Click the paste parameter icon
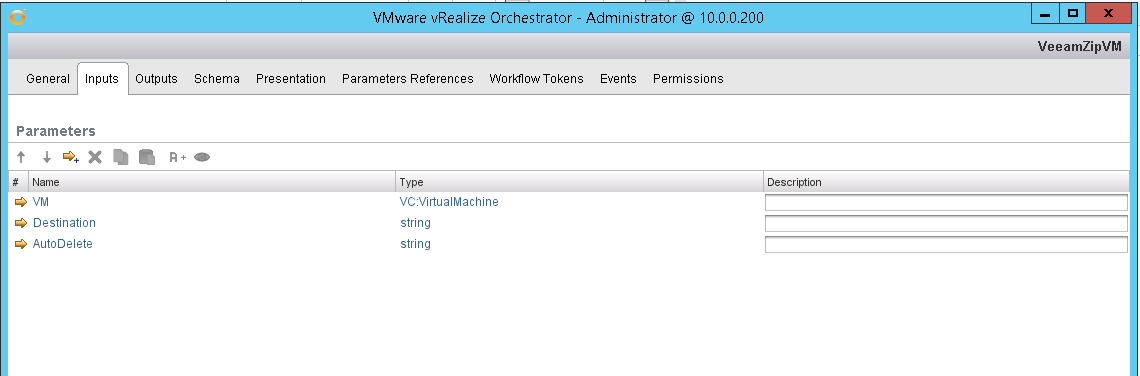Viewport: 1140px width, 376px height. point(147,157)
